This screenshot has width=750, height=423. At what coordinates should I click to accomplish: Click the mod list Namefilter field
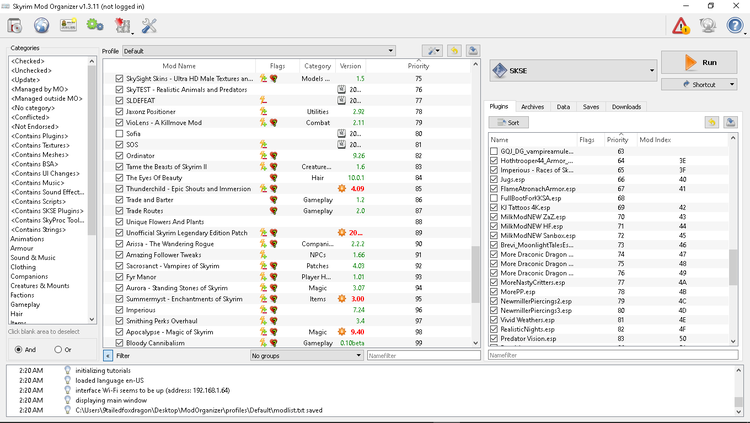(424, 356)
